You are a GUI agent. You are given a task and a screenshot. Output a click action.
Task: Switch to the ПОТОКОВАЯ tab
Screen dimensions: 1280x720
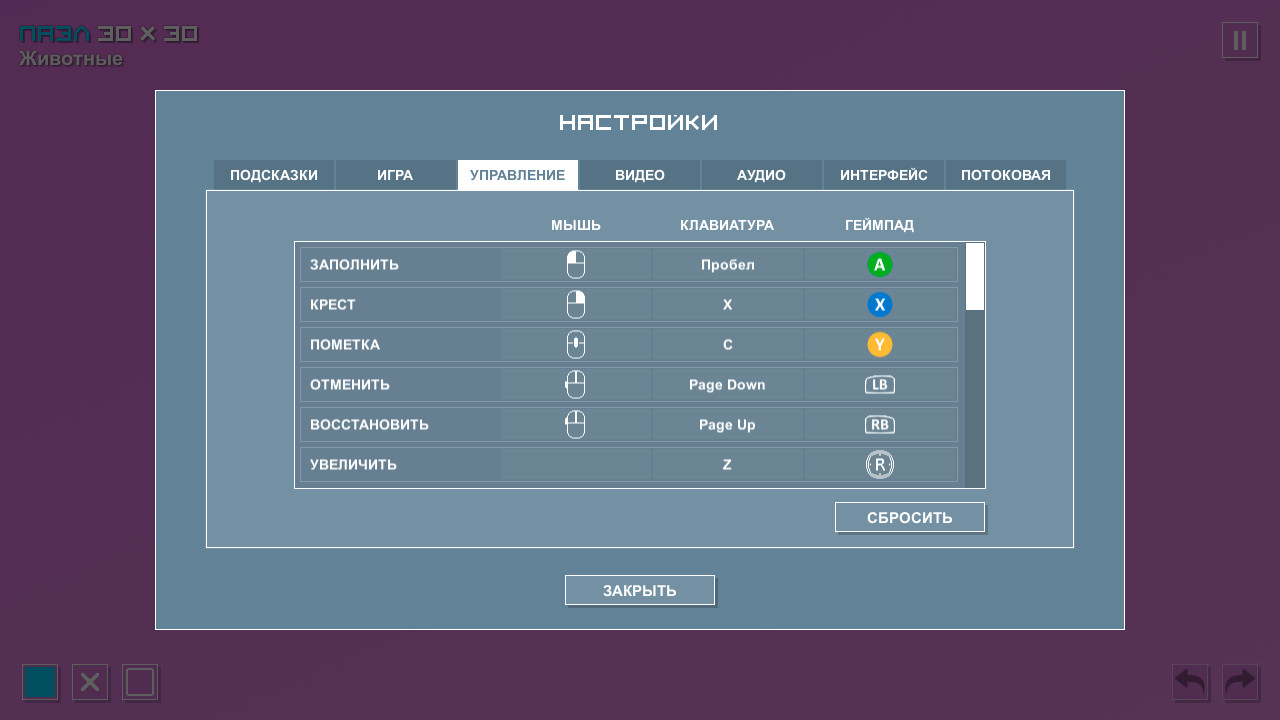[1006, 175]
